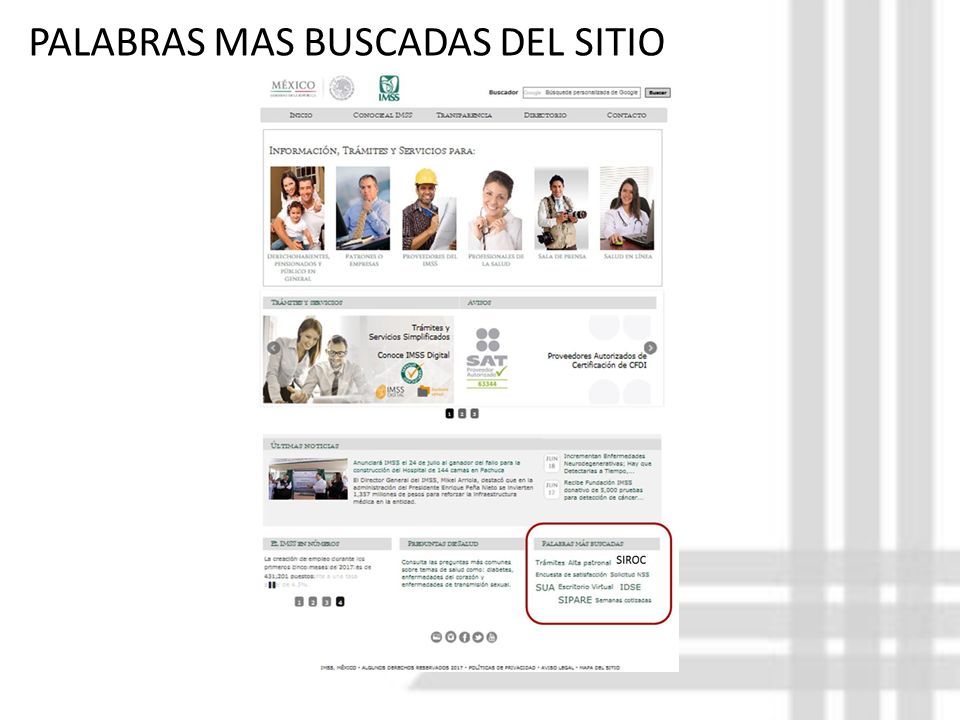This screenshot has height=720, width=960.
Task: Click the Escritorio Virtual keyword
Action: pyautogui.click(x=586, y=587)
